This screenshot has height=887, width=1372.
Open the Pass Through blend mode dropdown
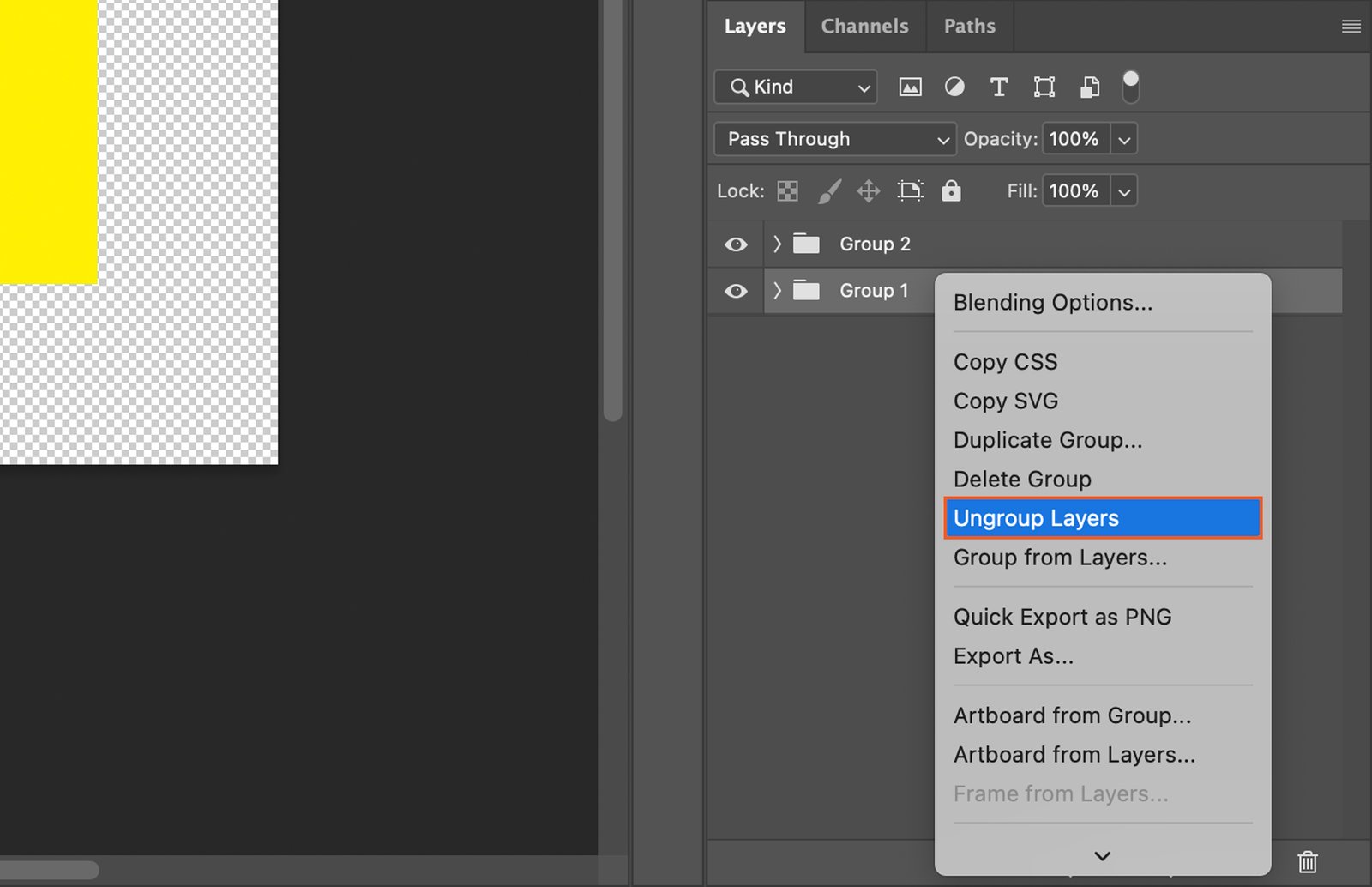pos(833,139)
